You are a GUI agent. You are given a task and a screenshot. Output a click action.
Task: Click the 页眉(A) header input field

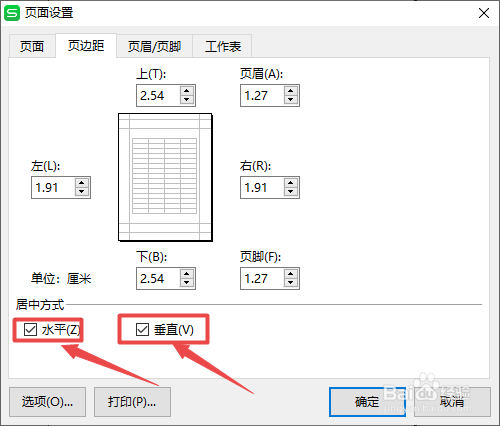[262, 96]
